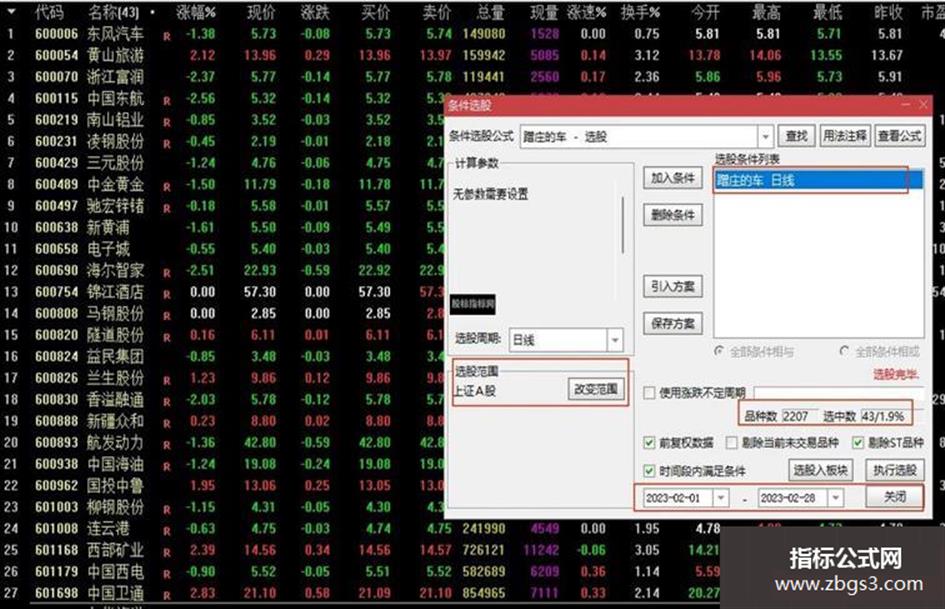Sort by 名称(43) column header
The height and width of the screenshot is (609, 945).
(113, 11)
